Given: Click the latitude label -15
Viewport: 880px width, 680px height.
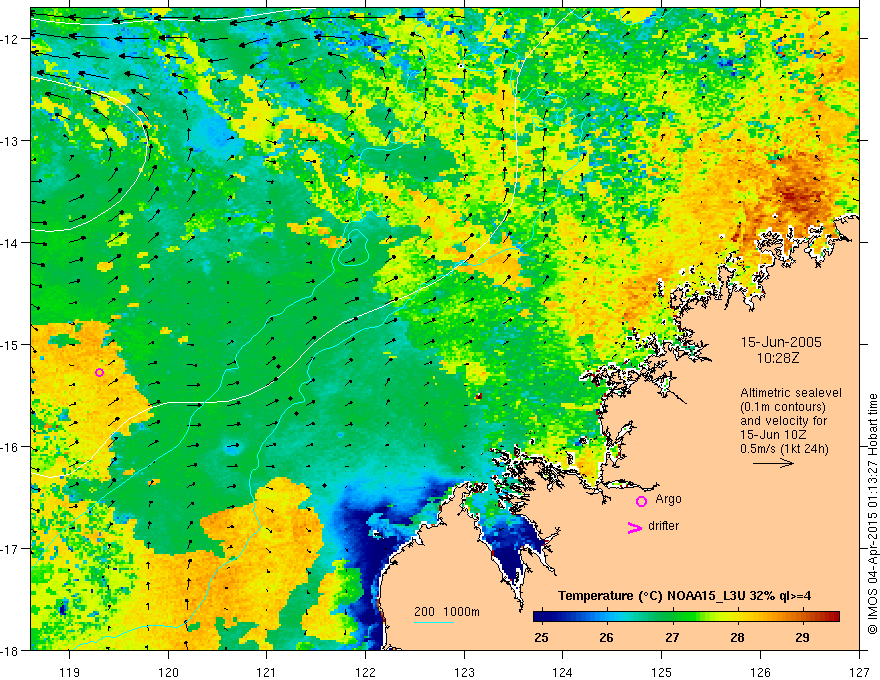Looking at the screenshot, I should (x=11, y=344).
